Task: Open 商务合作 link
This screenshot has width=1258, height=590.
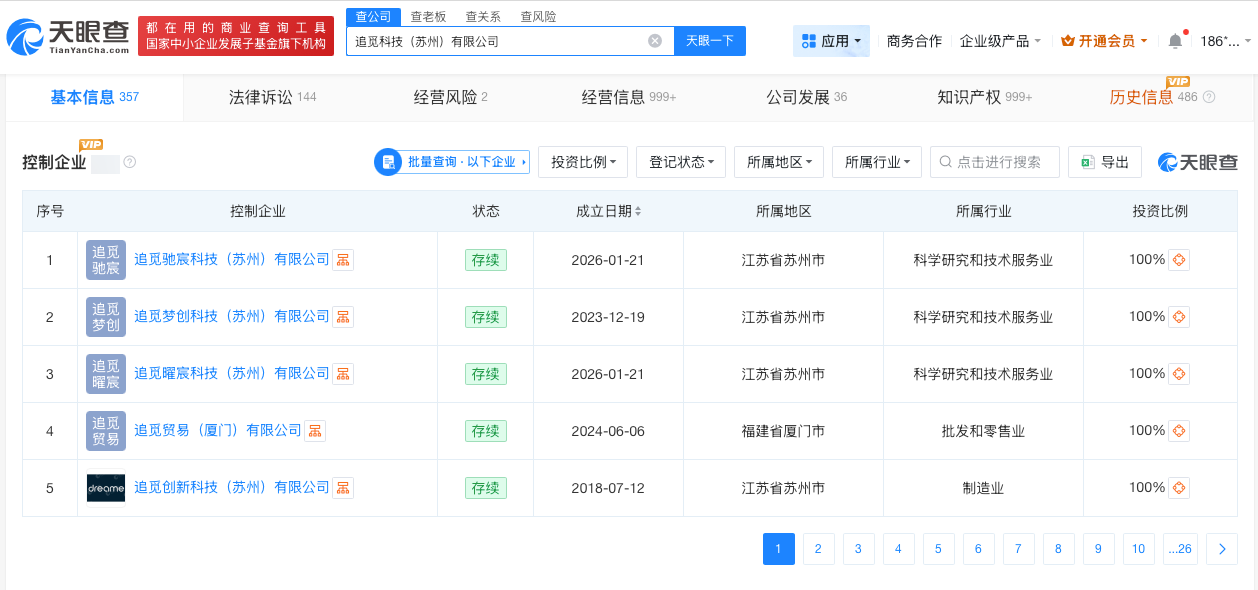Action: pyautogui.click(x=914, y=41)
